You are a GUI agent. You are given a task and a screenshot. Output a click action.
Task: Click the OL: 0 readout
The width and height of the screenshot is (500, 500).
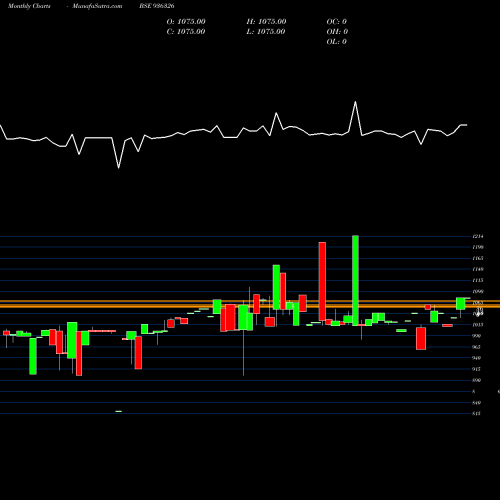[337, 42]
